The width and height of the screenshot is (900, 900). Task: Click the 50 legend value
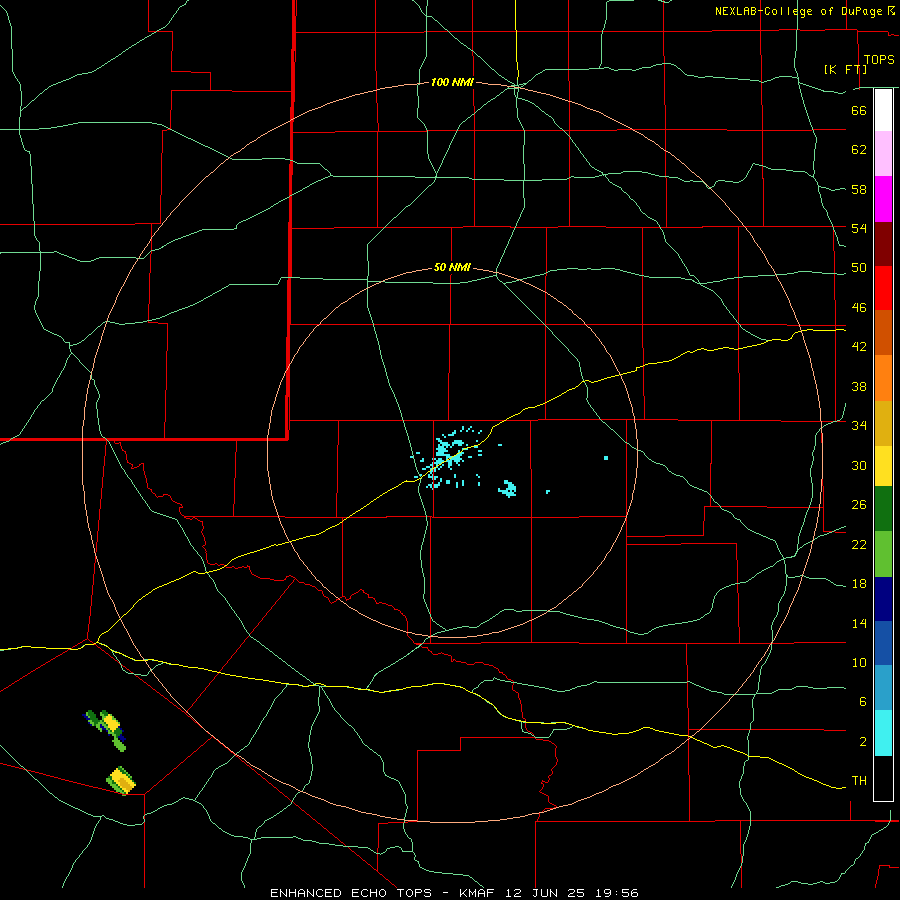[x=859, y=268]
